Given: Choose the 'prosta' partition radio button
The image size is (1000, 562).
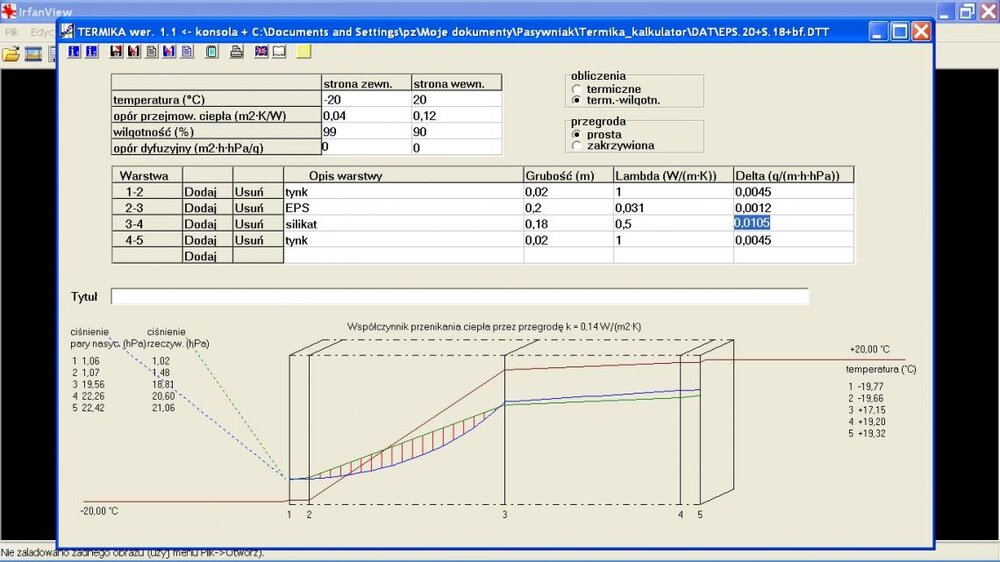Looking at the screenshot, I should [576, 134].
